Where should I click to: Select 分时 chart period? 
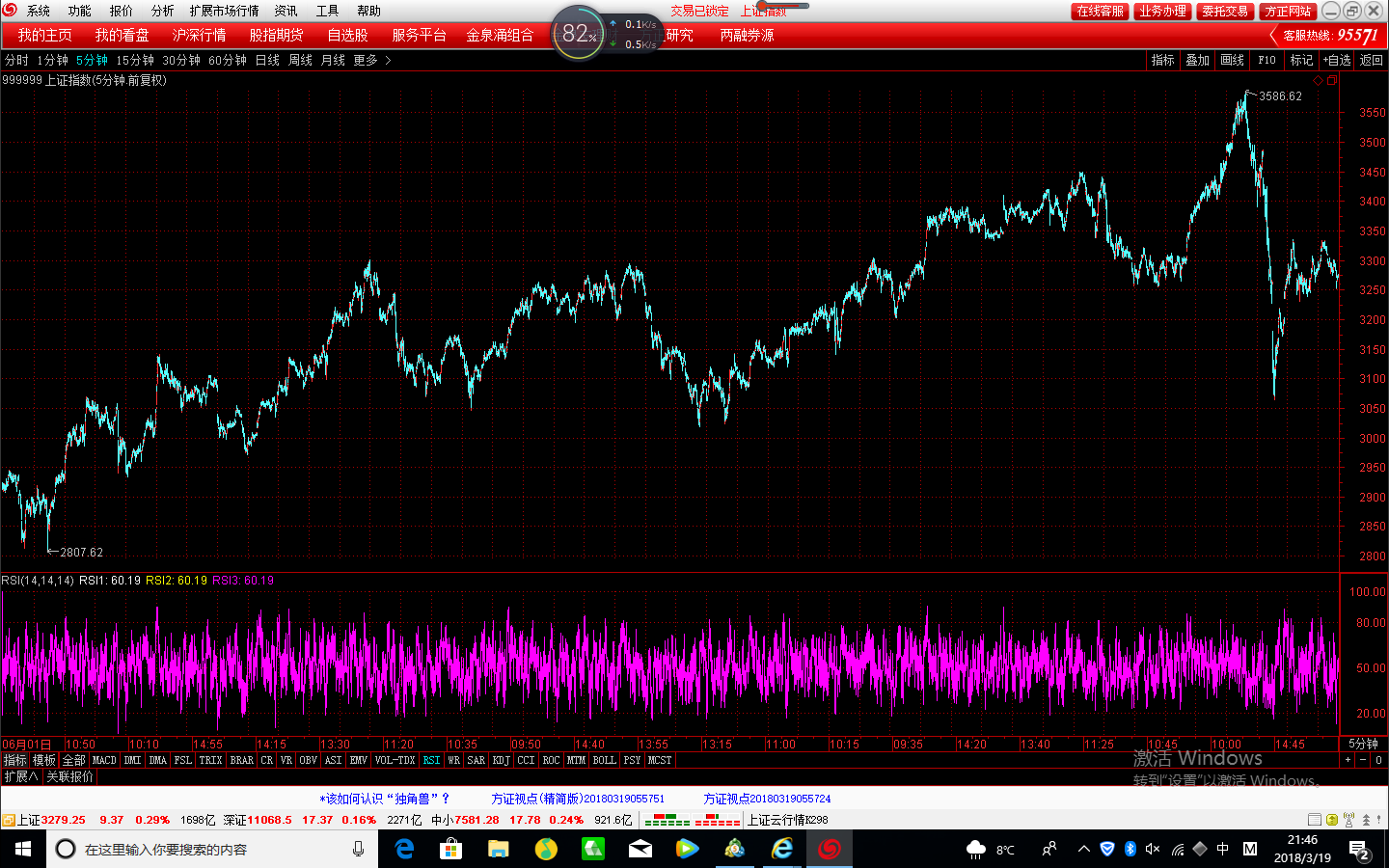click(x=16, y=60)
